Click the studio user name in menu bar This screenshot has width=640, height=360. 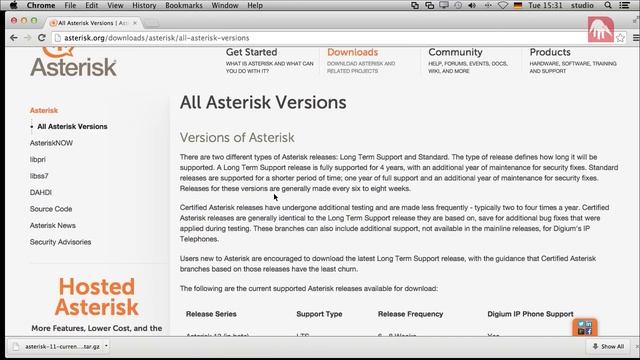pos(582,5)
